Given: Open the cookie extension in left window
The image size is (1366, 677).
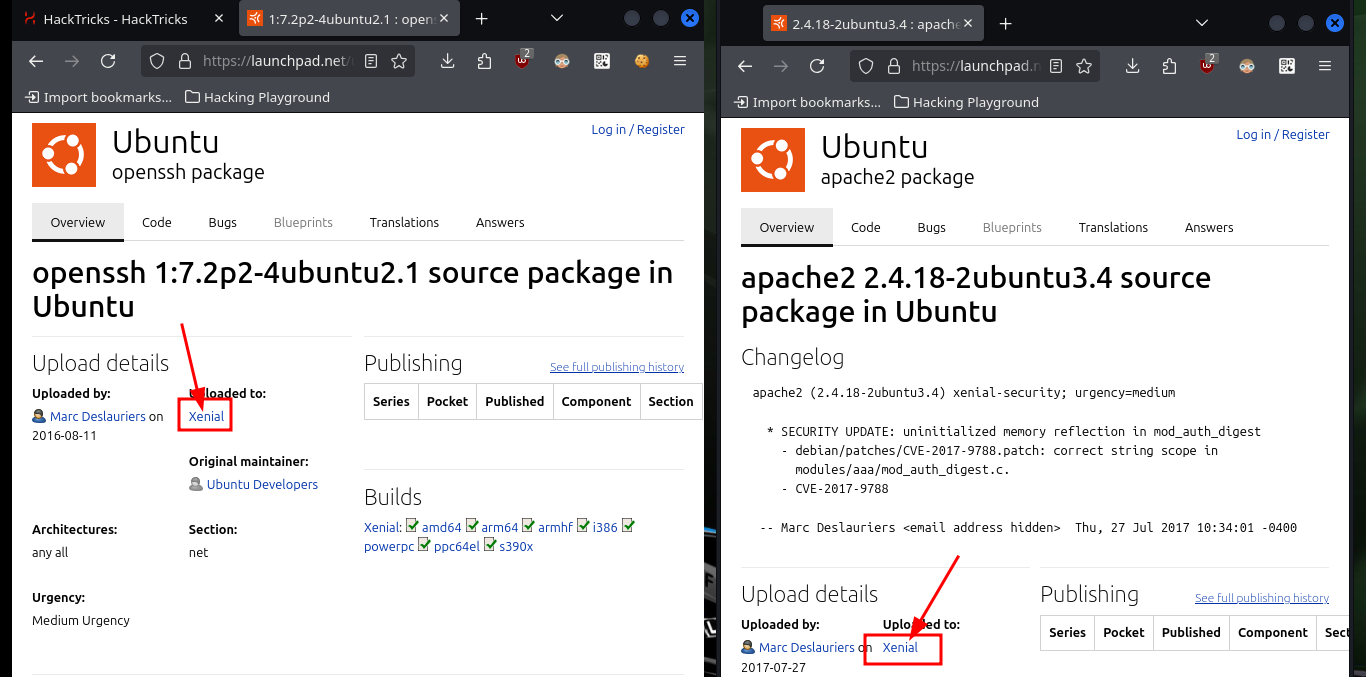Looking at the screenshot, I should [641, 61].
